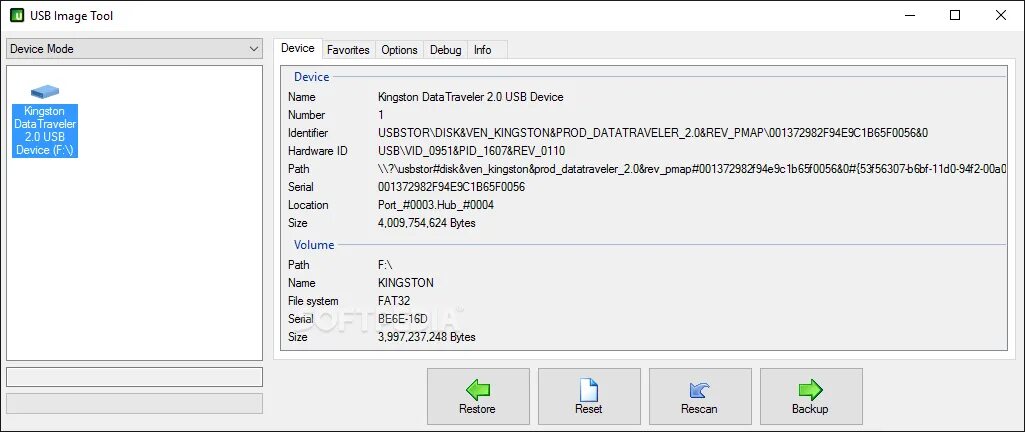Click the blue Rescan arrow icon

(699, 390)
